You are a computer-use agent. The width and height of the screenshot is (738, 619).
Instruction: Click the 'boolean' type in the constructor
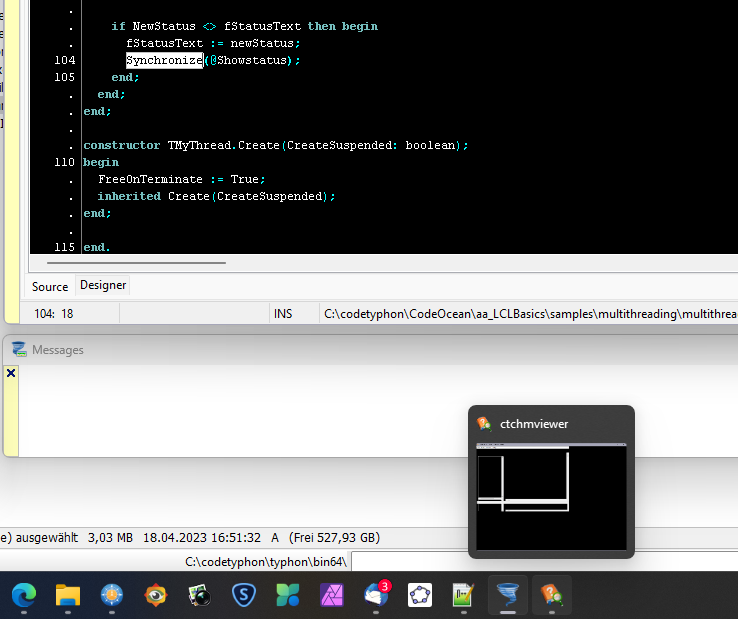430,145
